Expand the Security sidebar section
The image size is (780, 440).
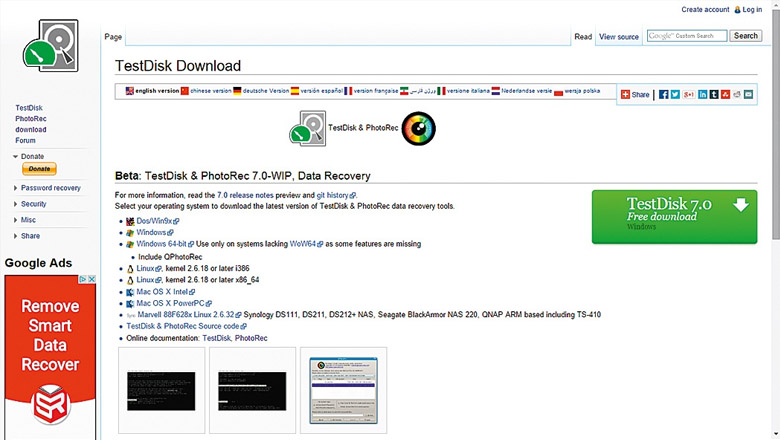click(15, 204)
